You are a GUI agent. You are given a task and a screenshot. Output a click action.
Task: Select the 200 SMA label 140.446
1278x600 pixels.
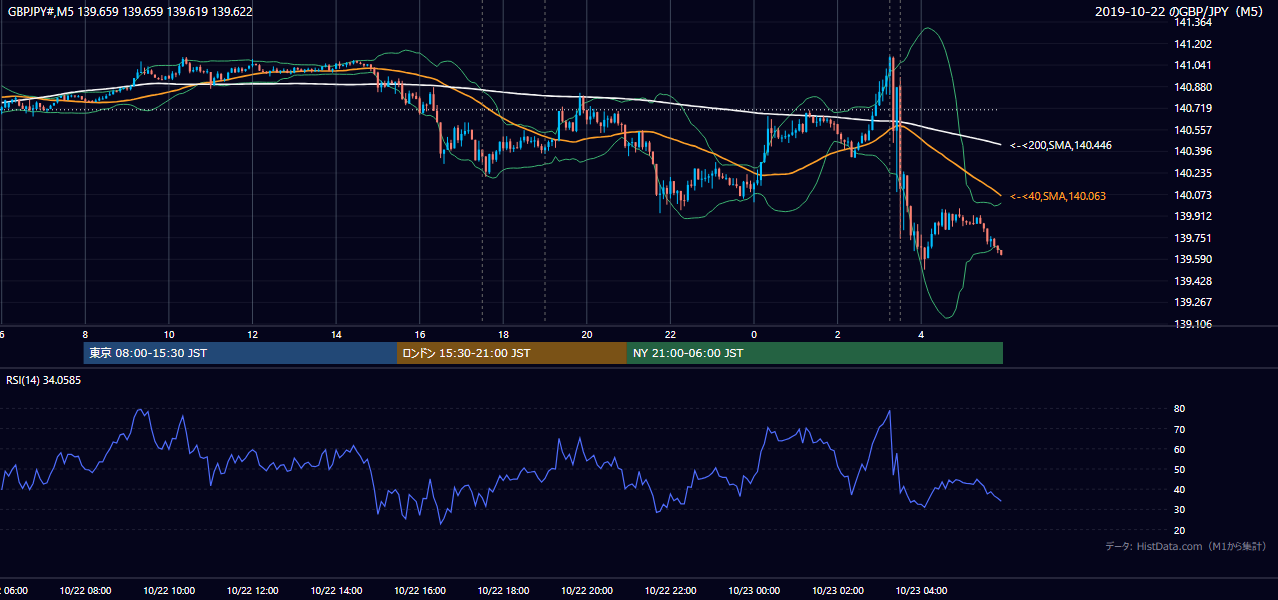[x=1061, y=145]
